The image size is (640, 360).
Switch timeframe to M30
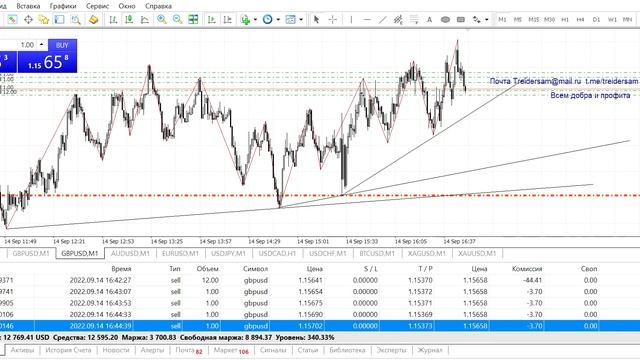point(549,19)
